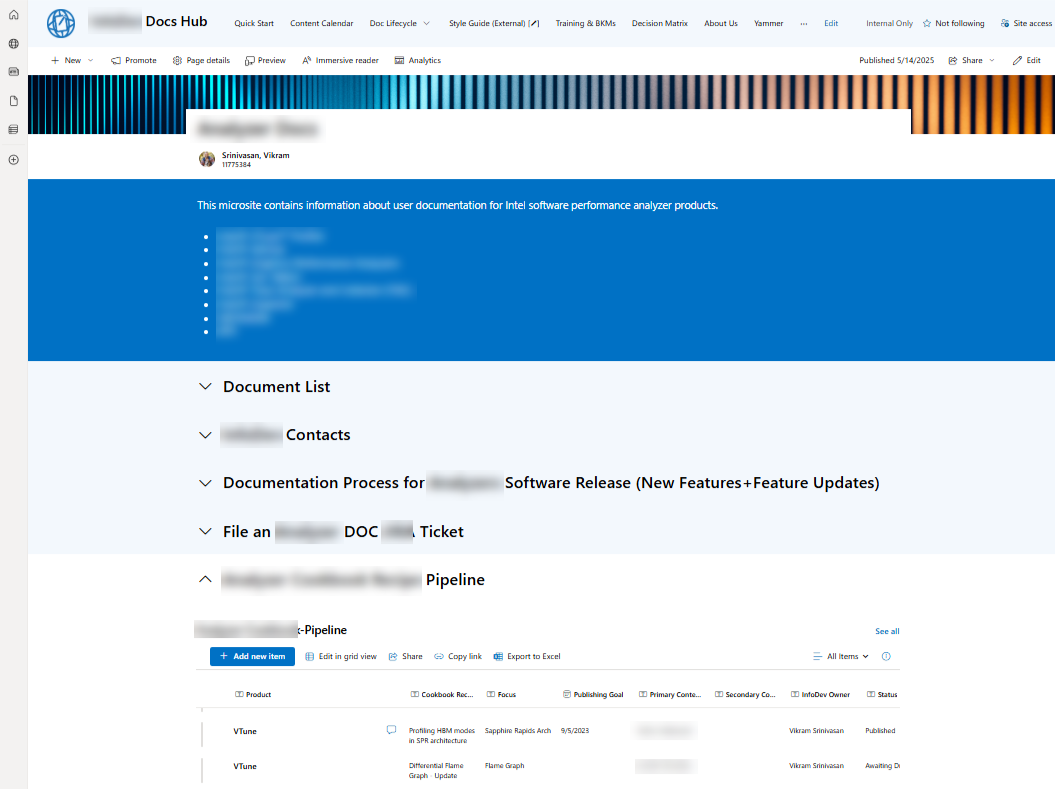Open the file page icon in the left rail
The width and height of the screenshot is (1055, 789).
click(13, 101)
